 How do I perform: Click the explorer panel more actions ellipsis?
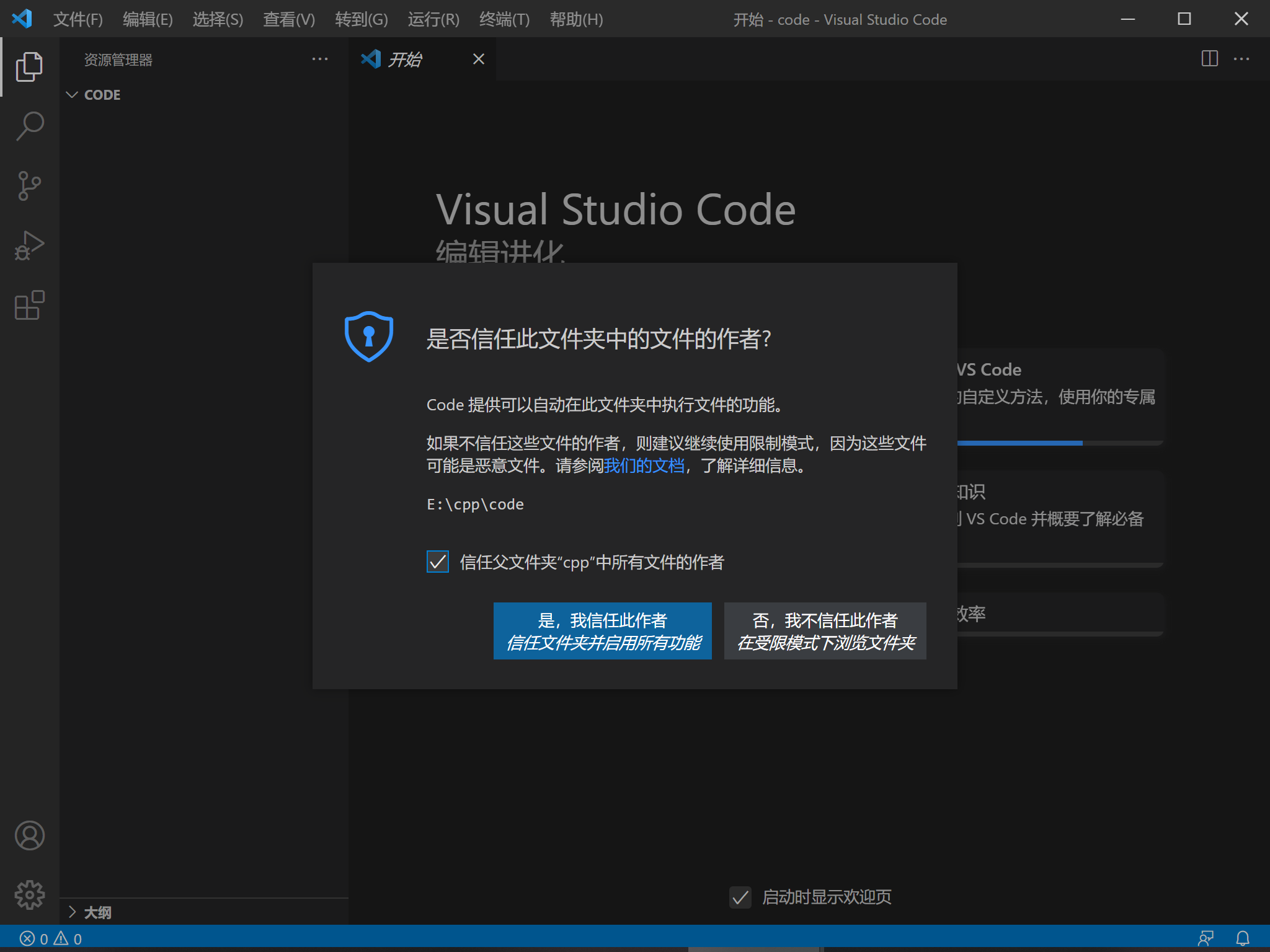pyautogui.click(x=320, y=59)
